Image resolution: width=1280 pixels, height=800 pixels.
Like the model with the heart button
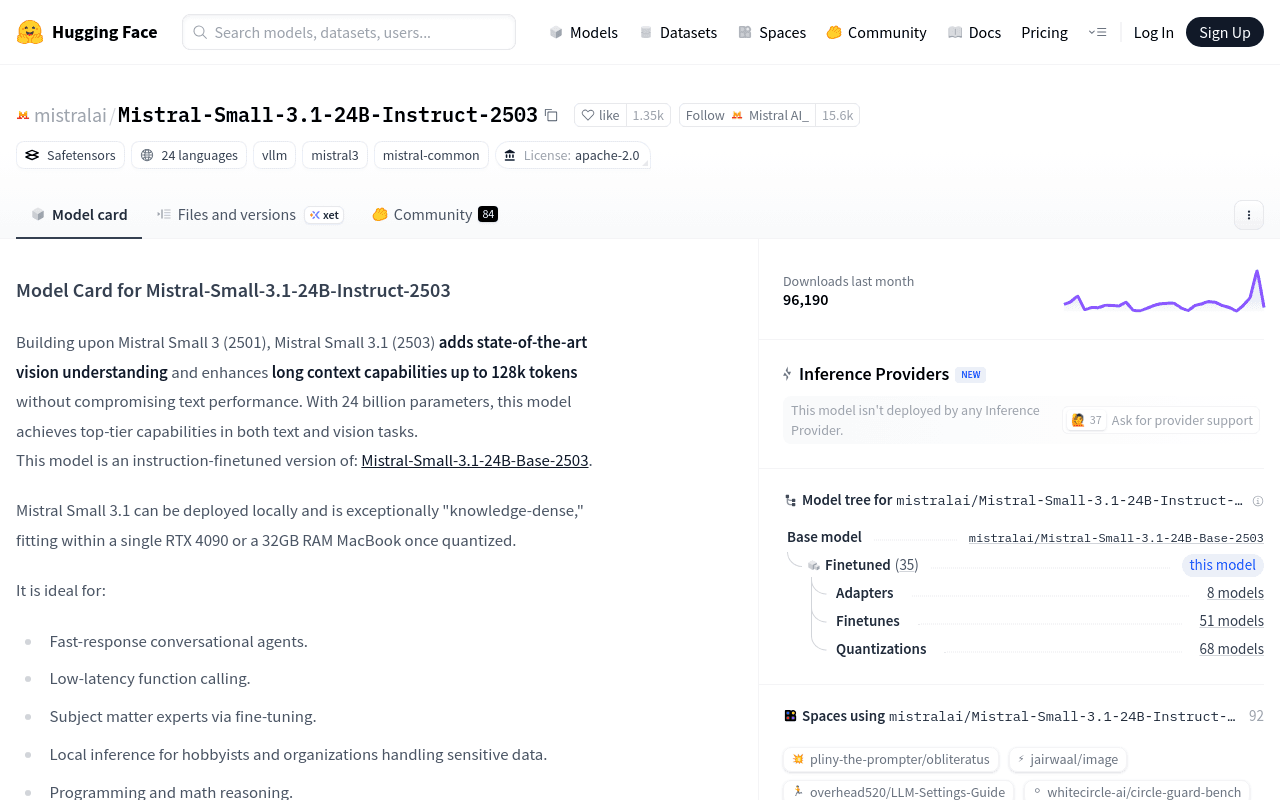600,115
